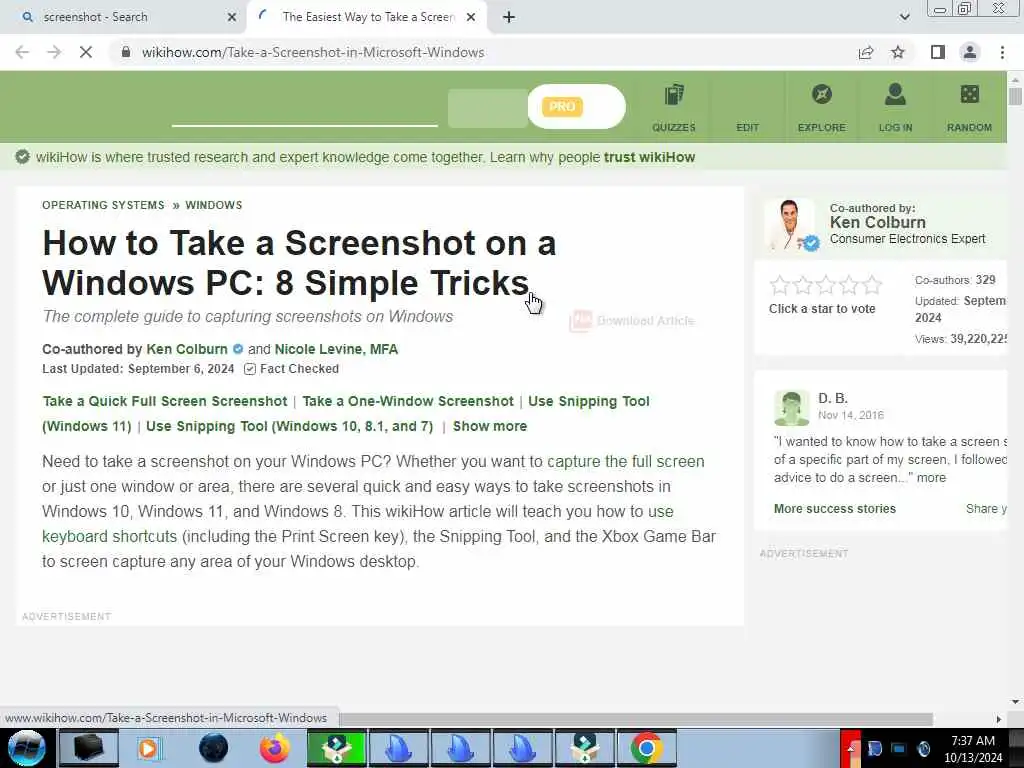The height and width of the screenshot is (768, 1024).
Task: Open Chrome three-dot menu
Action: [x=1002, y=52]
